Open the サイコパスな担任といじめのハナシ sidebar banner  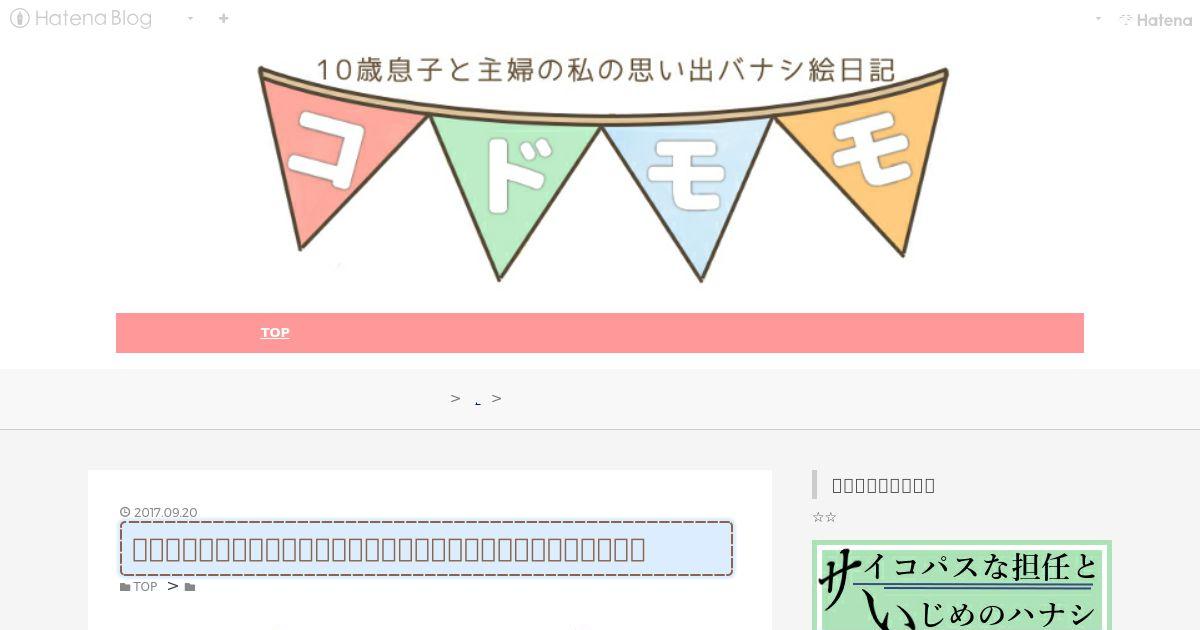click(x=962, y=585)
